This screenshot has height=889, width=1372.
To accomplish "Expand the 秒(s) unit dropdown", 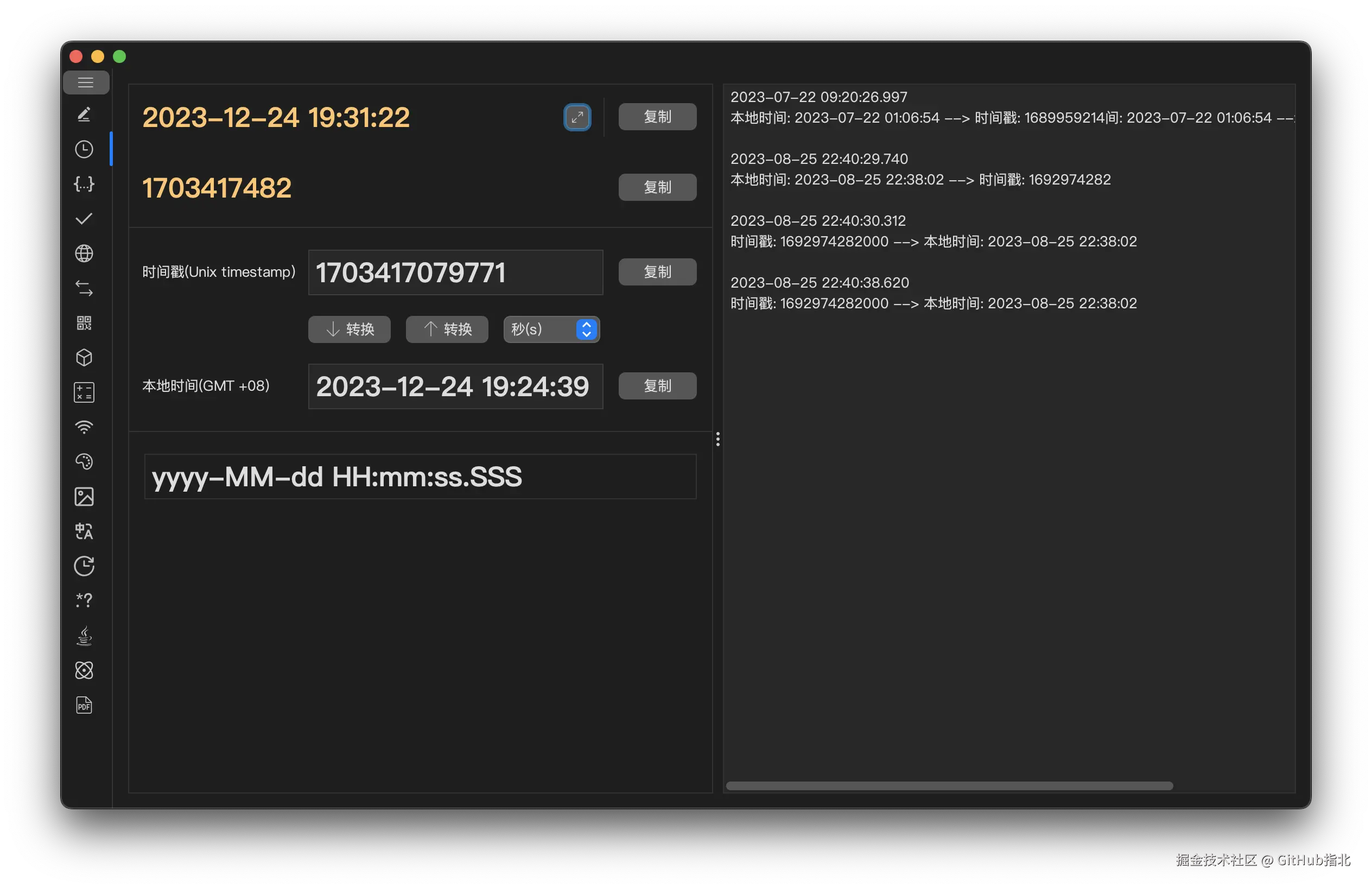I will [x=552, y=329].
